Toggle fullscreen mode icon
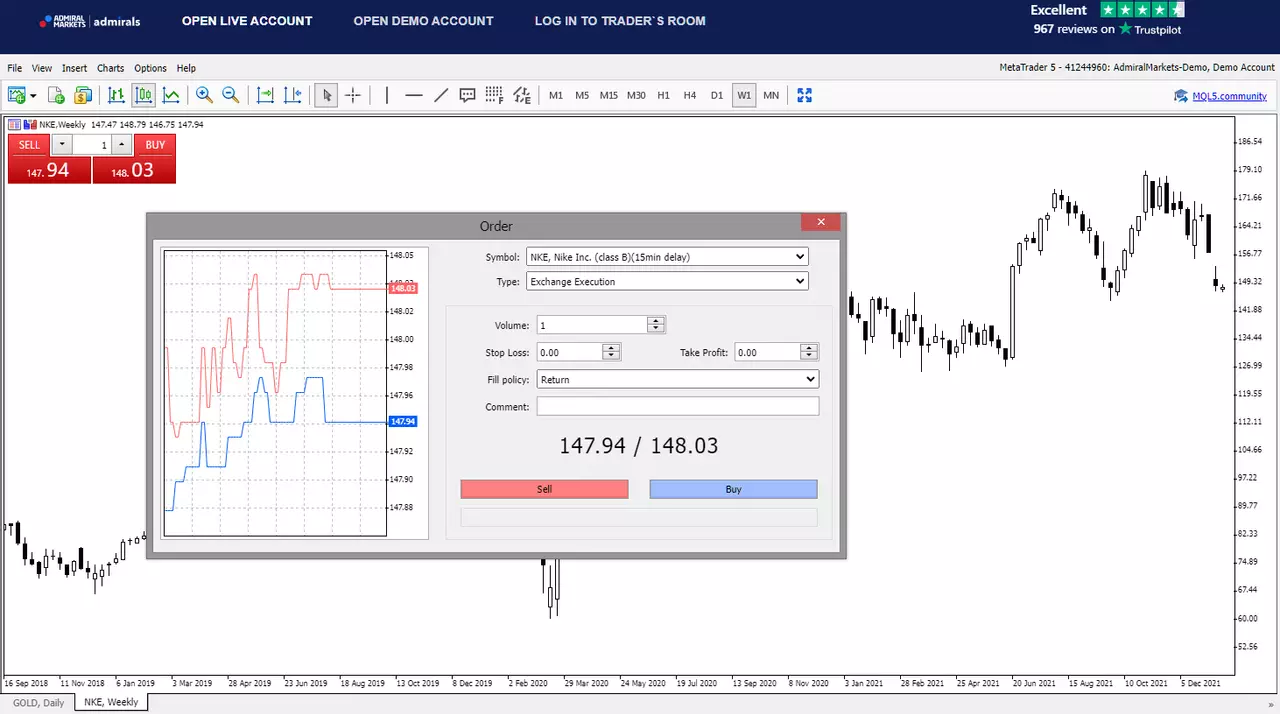 [x=804, y=95]
